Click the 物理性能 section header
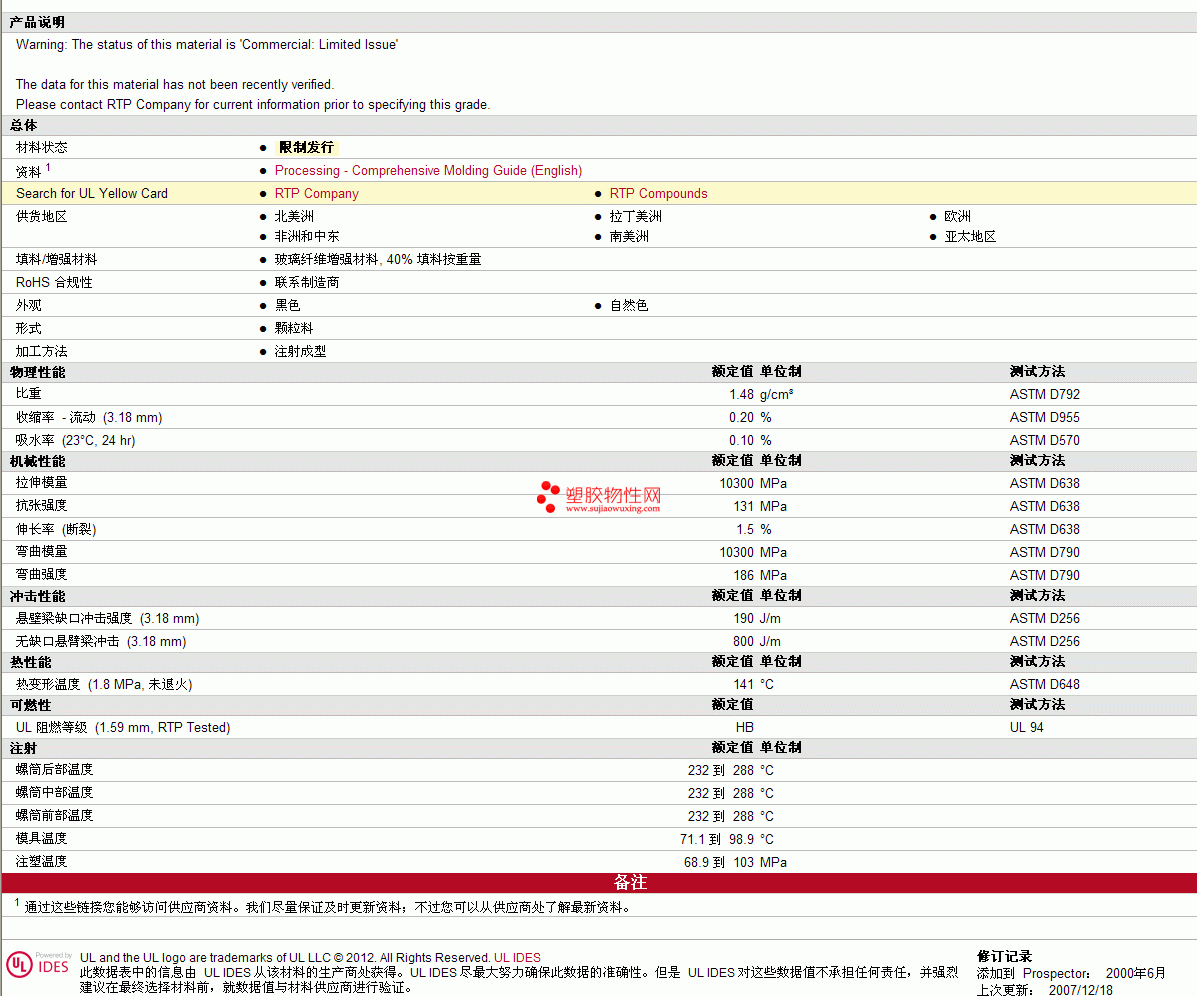The image size is (1197, 996). tap(37, 372)
